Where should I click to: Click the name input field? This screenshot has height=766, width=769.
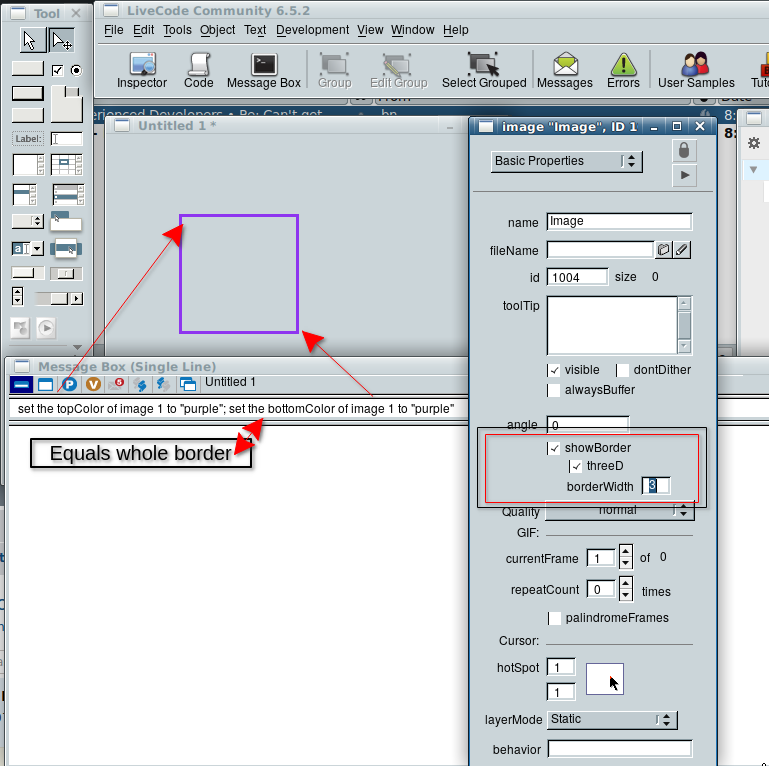pos(619,222)
